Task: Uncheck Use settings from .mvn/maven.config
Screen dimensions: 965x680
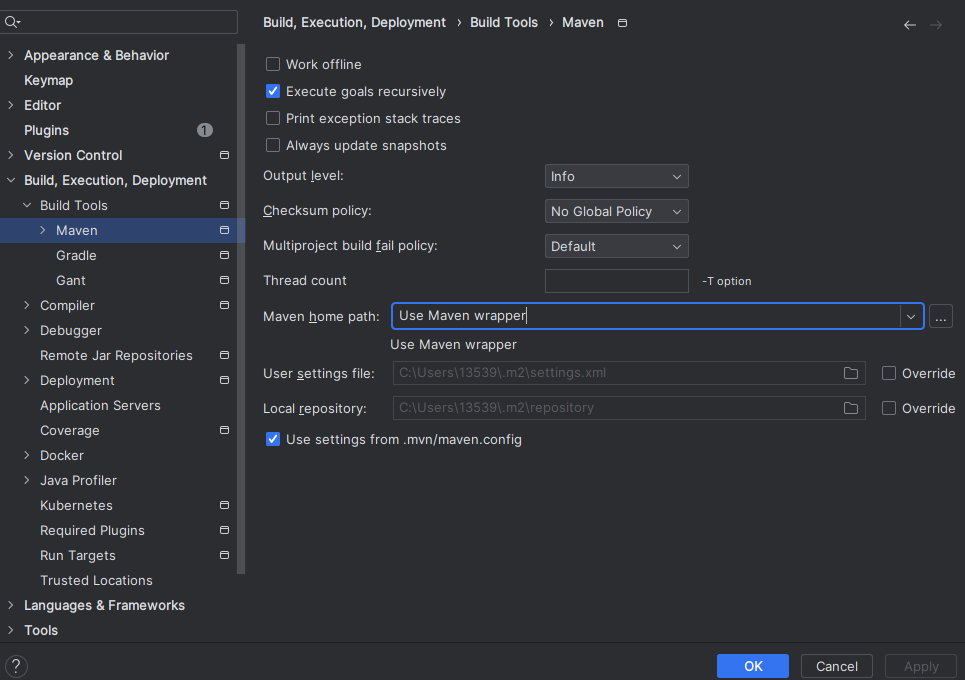Action: point(273,439)
